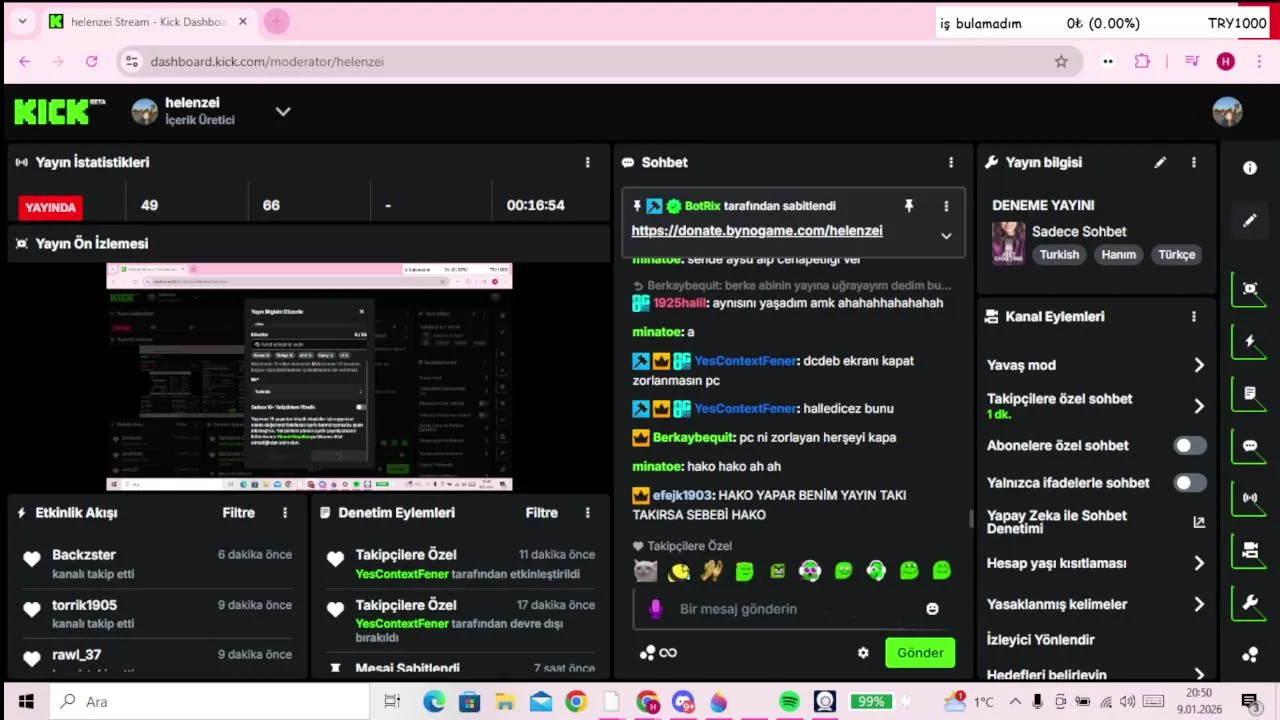The width and height of the screenshot is (1280, 720).
Task: Open Yayın bilgisi three-dot menu
Action: tap(1193, 162)
